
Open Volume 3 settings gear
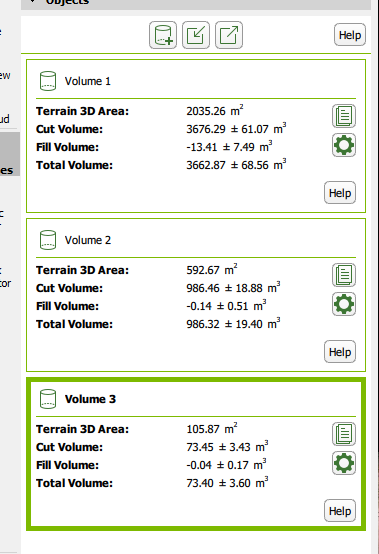[x=344, y=463]
